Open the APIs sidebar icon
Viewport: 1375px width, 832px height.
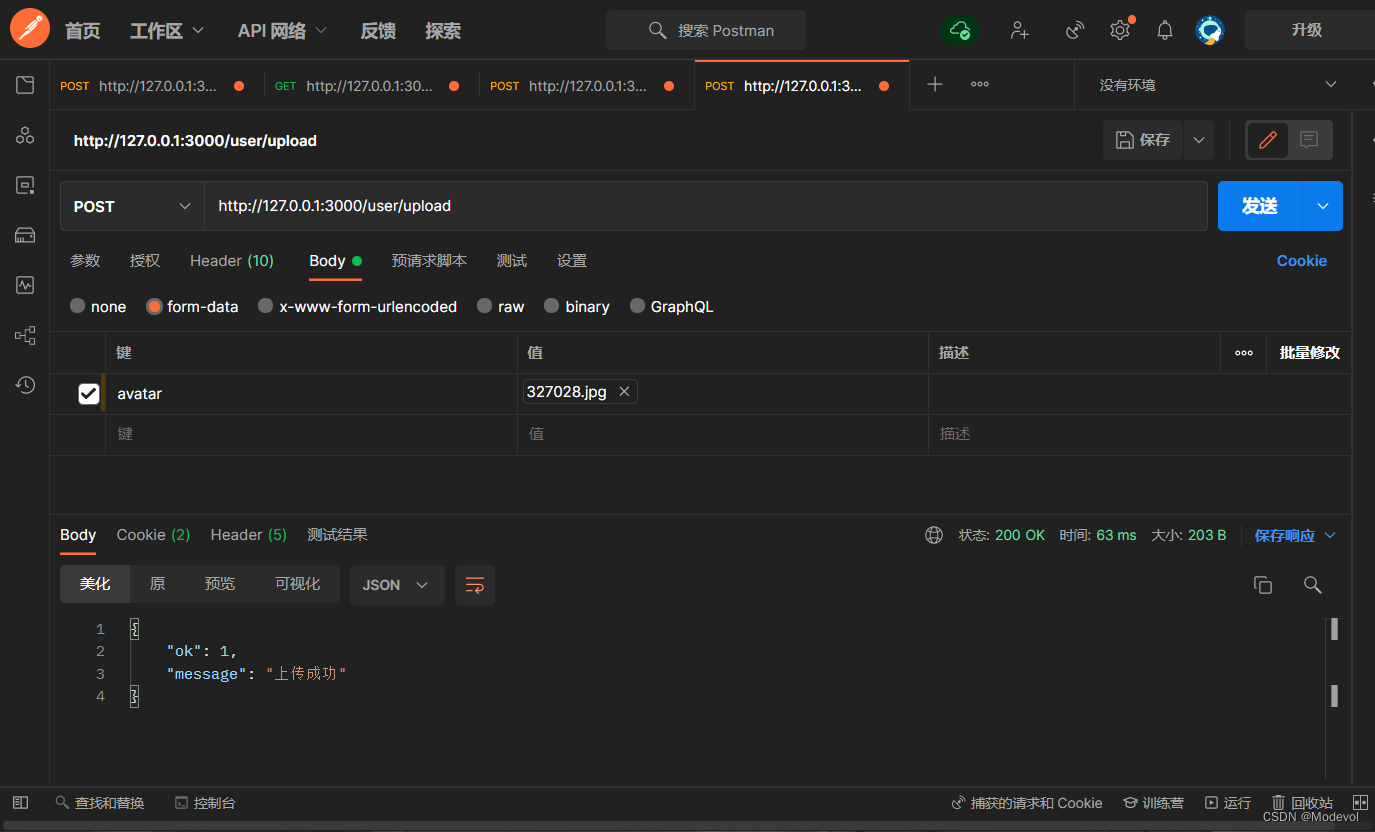[25, 136]
